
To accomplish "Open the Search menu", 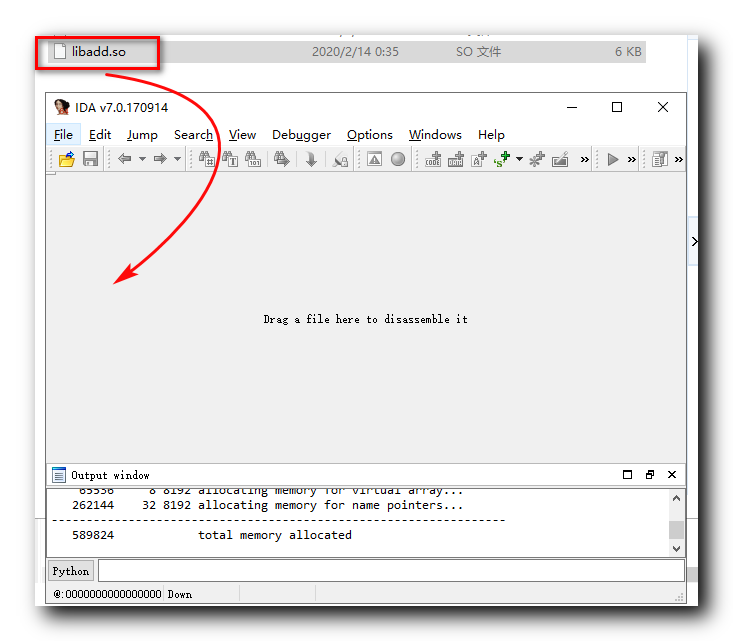I will tap(193, 135).
